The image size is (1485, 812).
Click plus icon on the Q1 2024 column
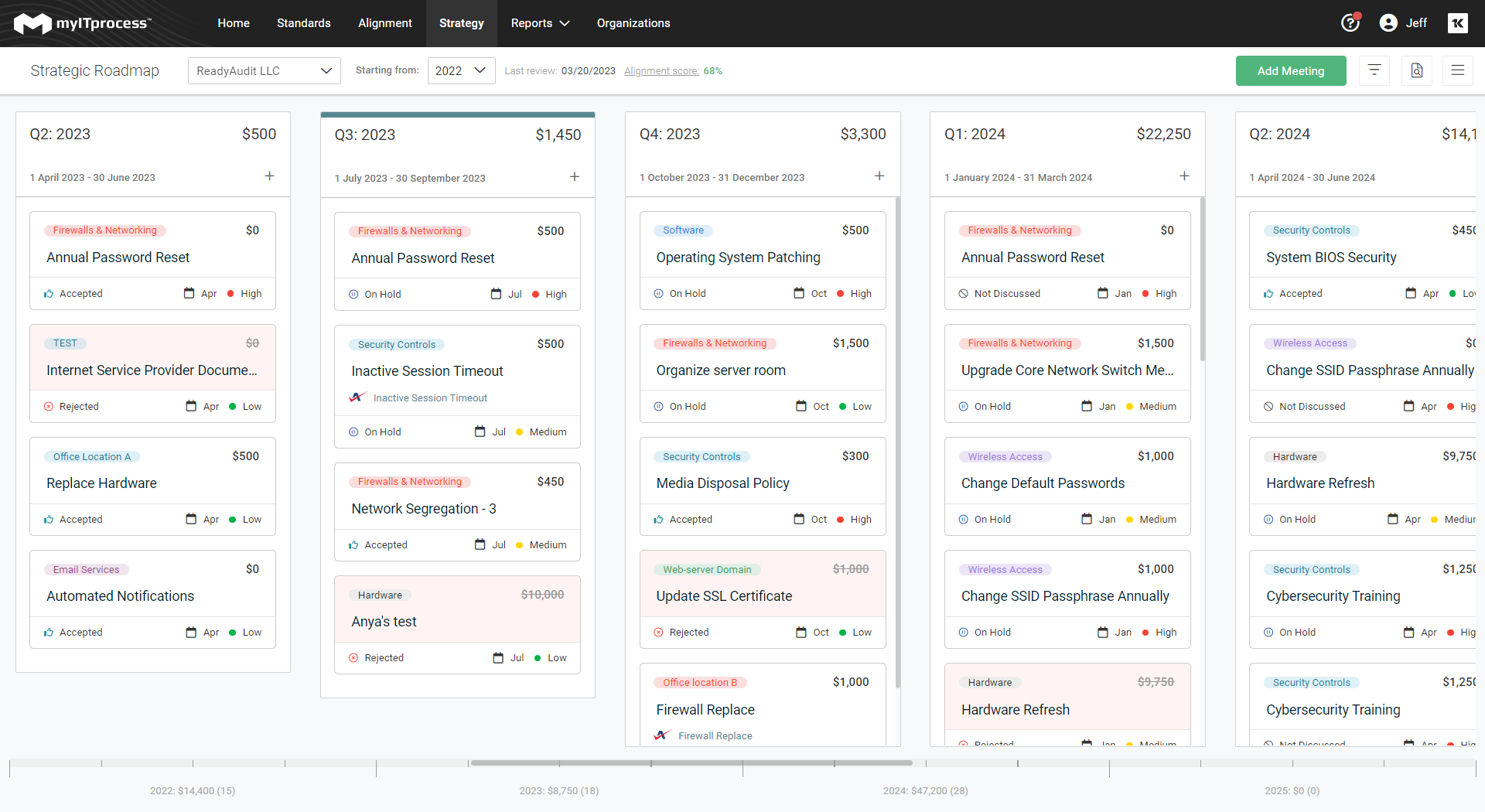(1185, 176)
